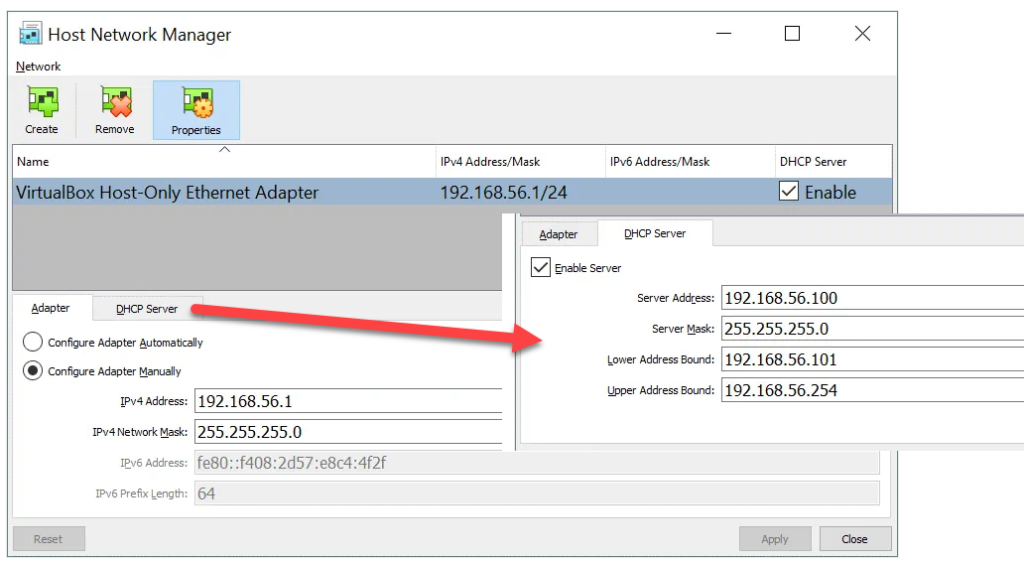Switch to the DHCP Server tab in lower panel
Image resolution: width=1024 pixels, height=563 pixels.
click(147, 309)
